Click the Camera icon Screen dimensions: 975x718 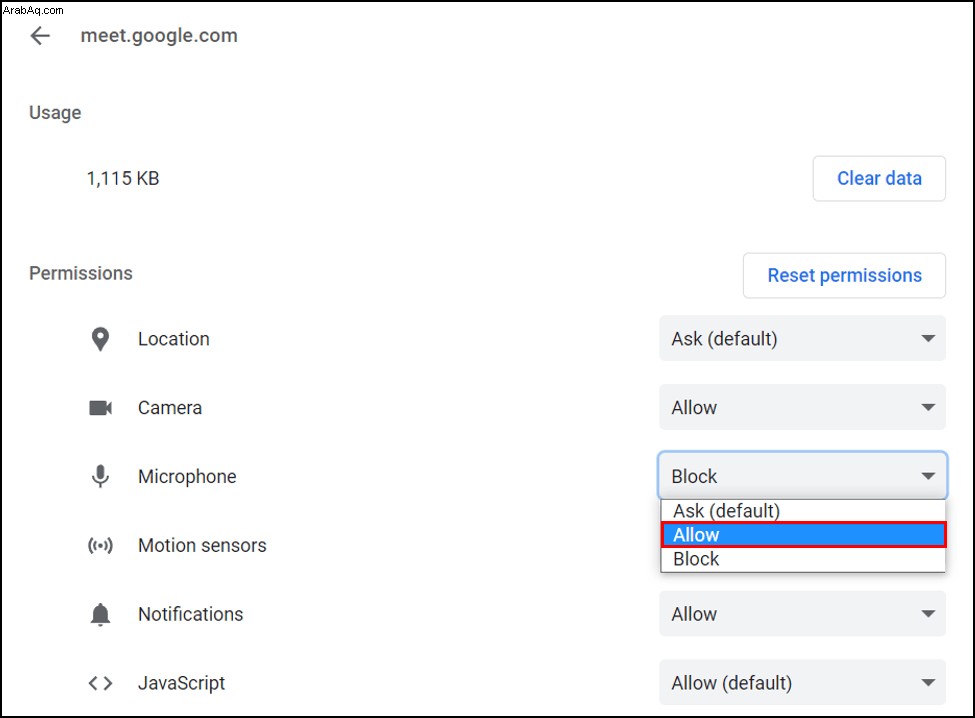pos(100,408)
